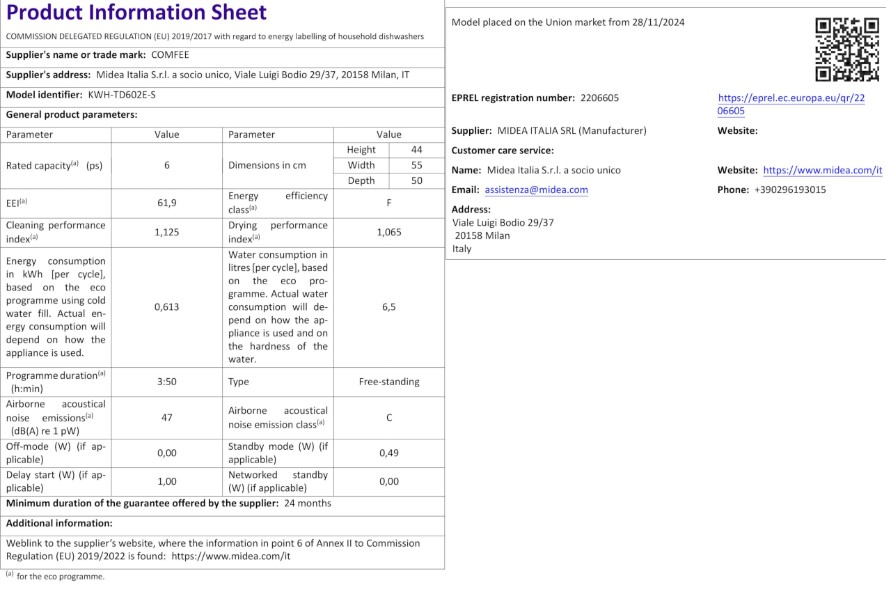
Task: Click the energy consumption value 0,613
Action: (167, 307)
